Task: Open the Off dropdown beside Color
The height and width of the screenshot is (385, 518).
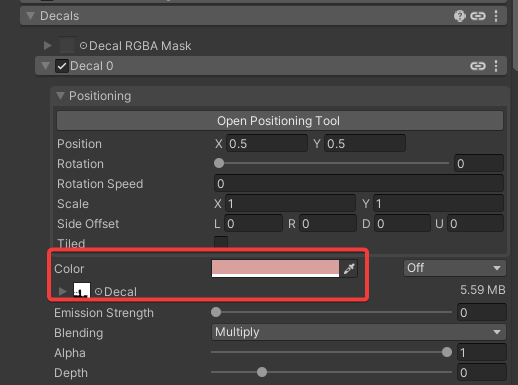Action: pos(454,268)
